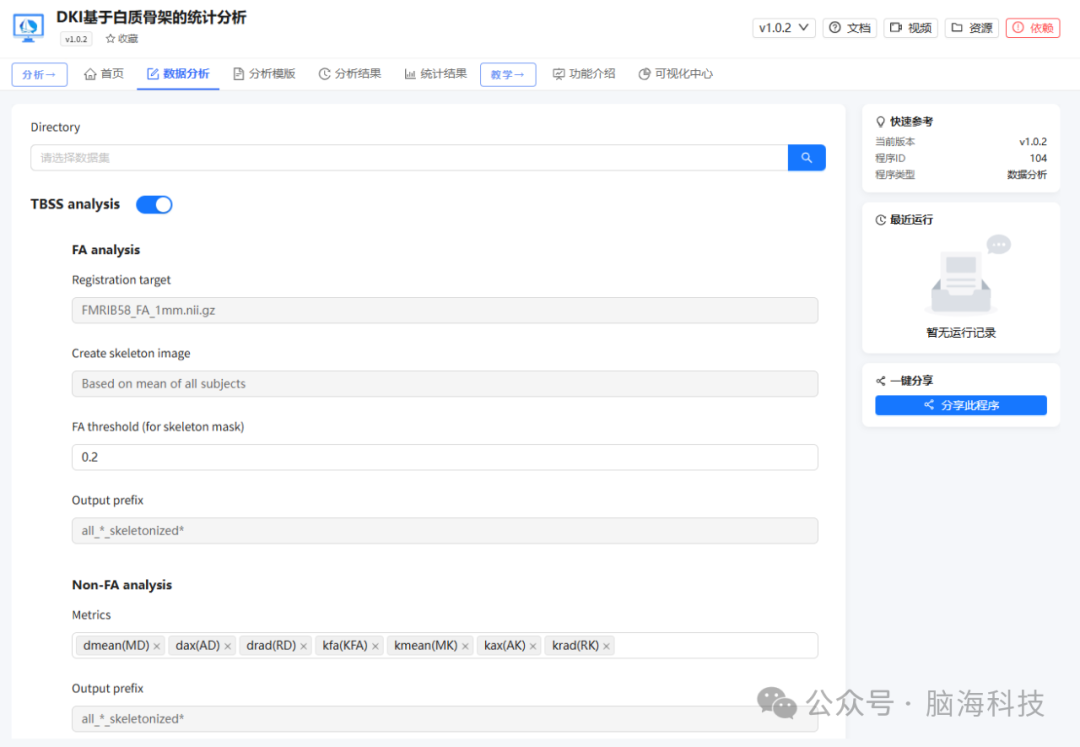Click the Non-FA Output prefix field

click(445, 719)
